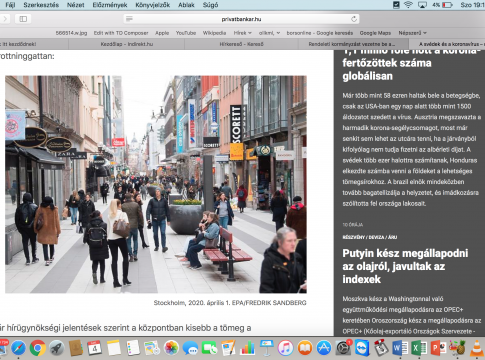Open the borsonline - Google keresés bookmark
The image size is (485, 360).
pyautogui.click(x=320, y=33)
